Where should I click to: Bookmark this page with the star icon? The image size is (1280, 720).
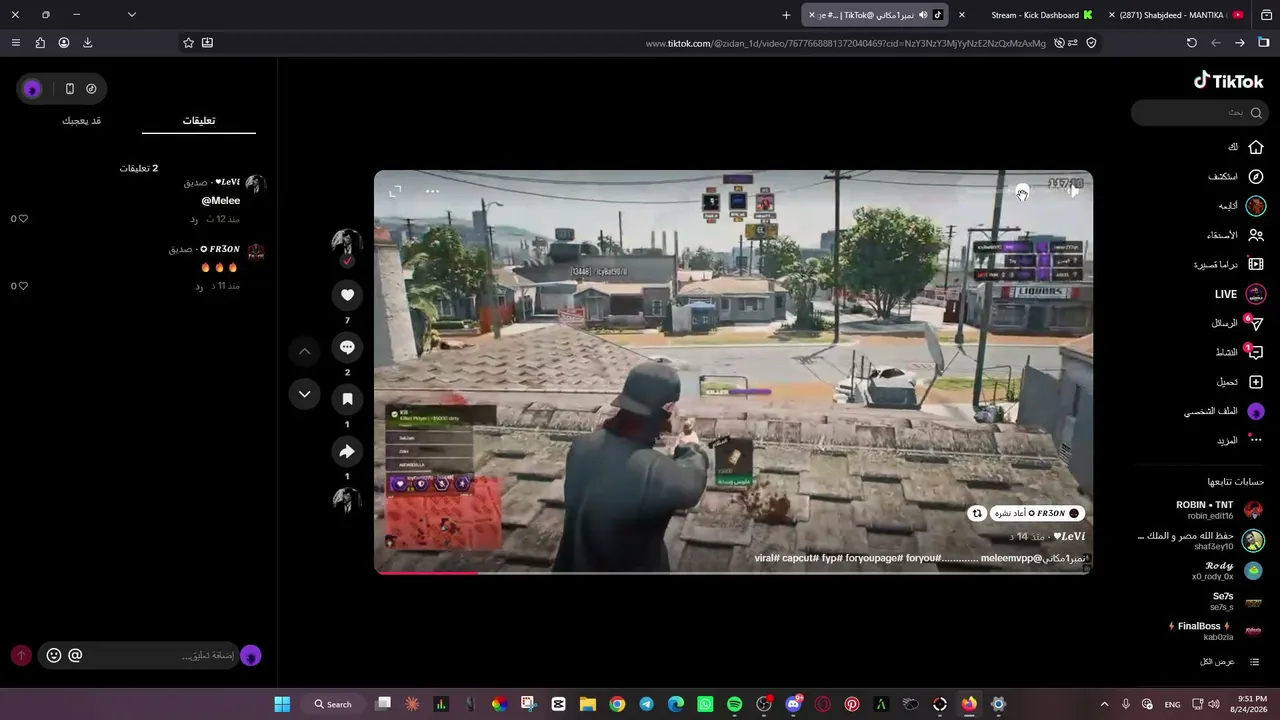(188, 43)
